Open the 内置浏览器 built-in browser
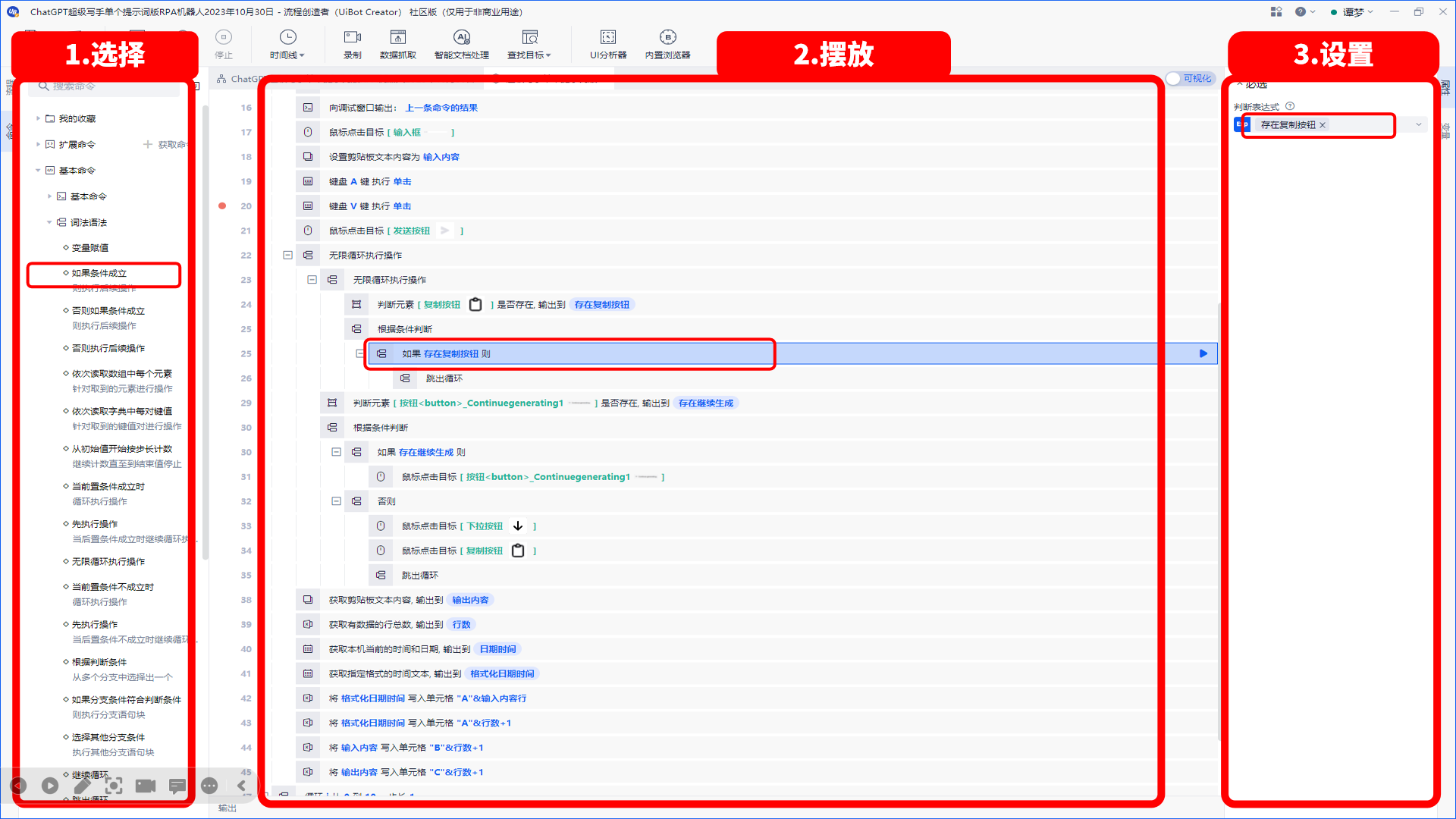The image size is (1456, 819). point(667,44)
